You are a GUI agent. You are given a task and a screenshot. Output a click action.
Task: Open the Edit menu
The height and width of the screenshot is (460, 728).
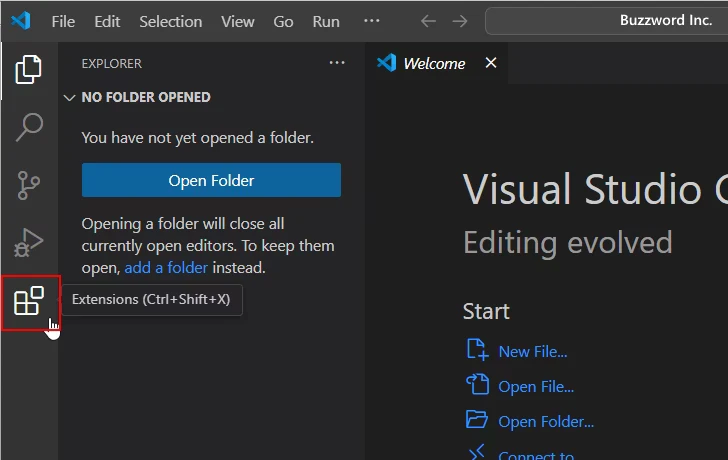click(107, 21)
